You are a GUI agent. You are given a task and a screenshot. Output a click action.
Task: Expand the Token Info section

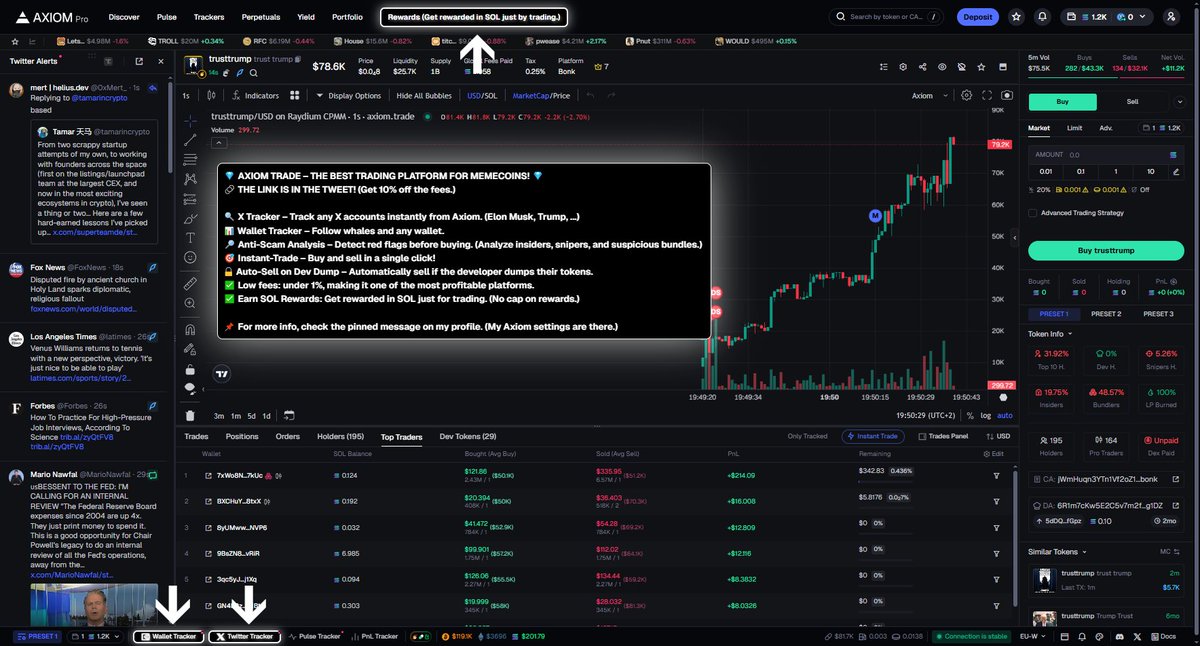(1051, 333)
